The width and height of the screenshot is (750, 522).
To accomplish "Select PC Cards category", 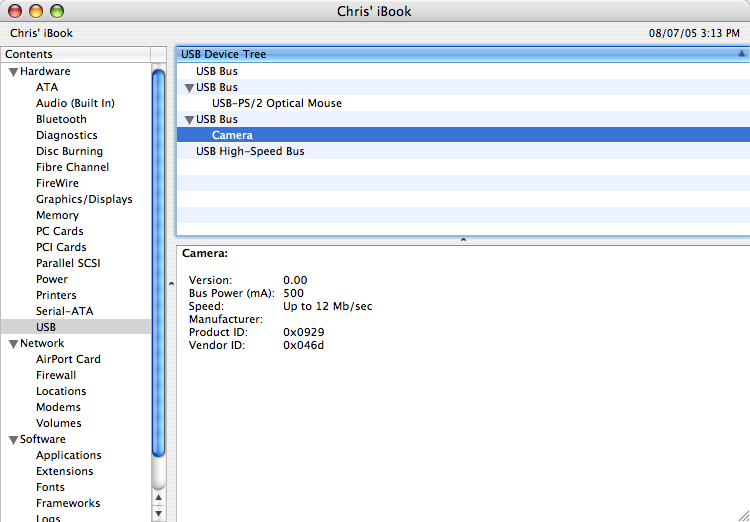I will [x=59, y=231].
